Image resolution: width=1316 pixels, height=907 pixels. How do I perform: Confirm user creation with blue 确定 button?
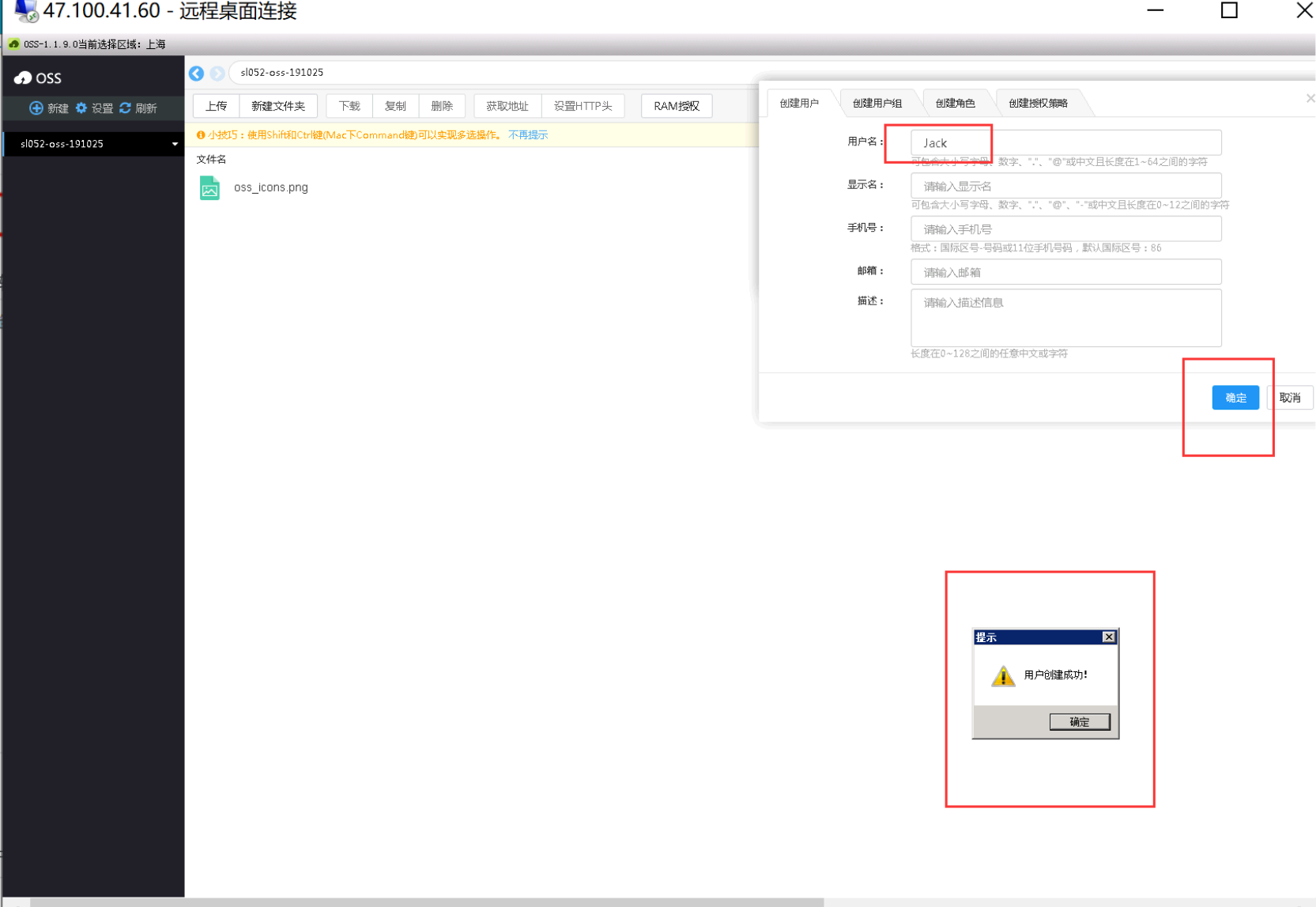pyautogui.click(x=1235, y=398)
